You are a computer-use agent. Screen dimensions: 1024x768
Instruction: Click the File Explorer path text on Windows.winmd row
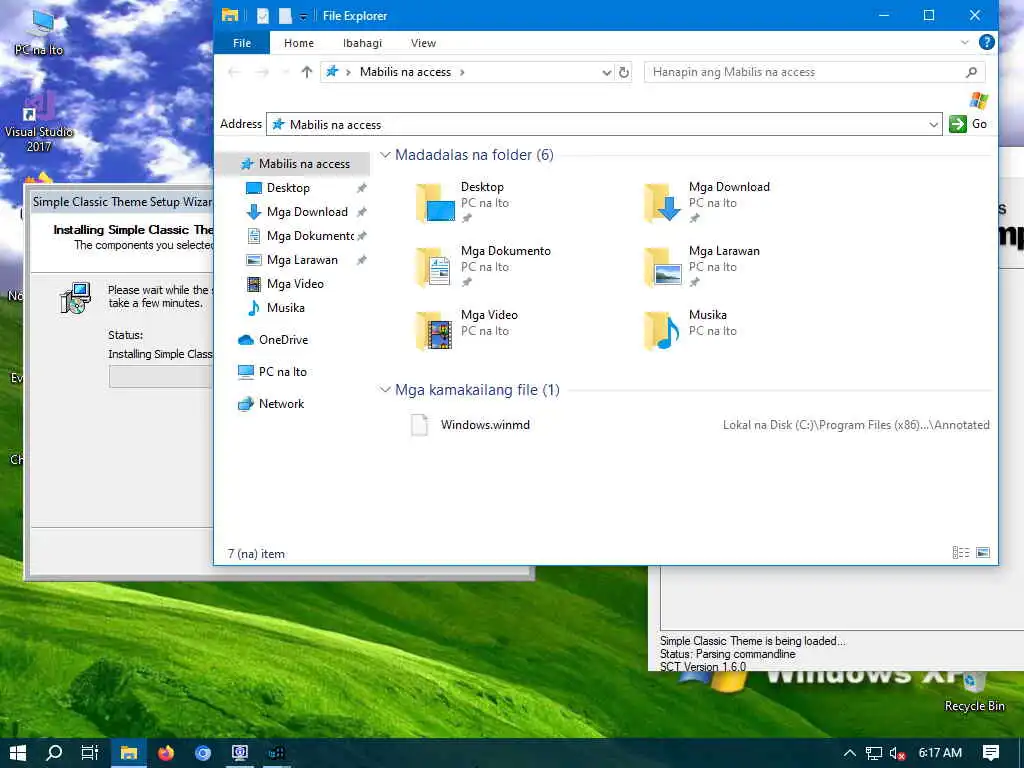[856, 424]
